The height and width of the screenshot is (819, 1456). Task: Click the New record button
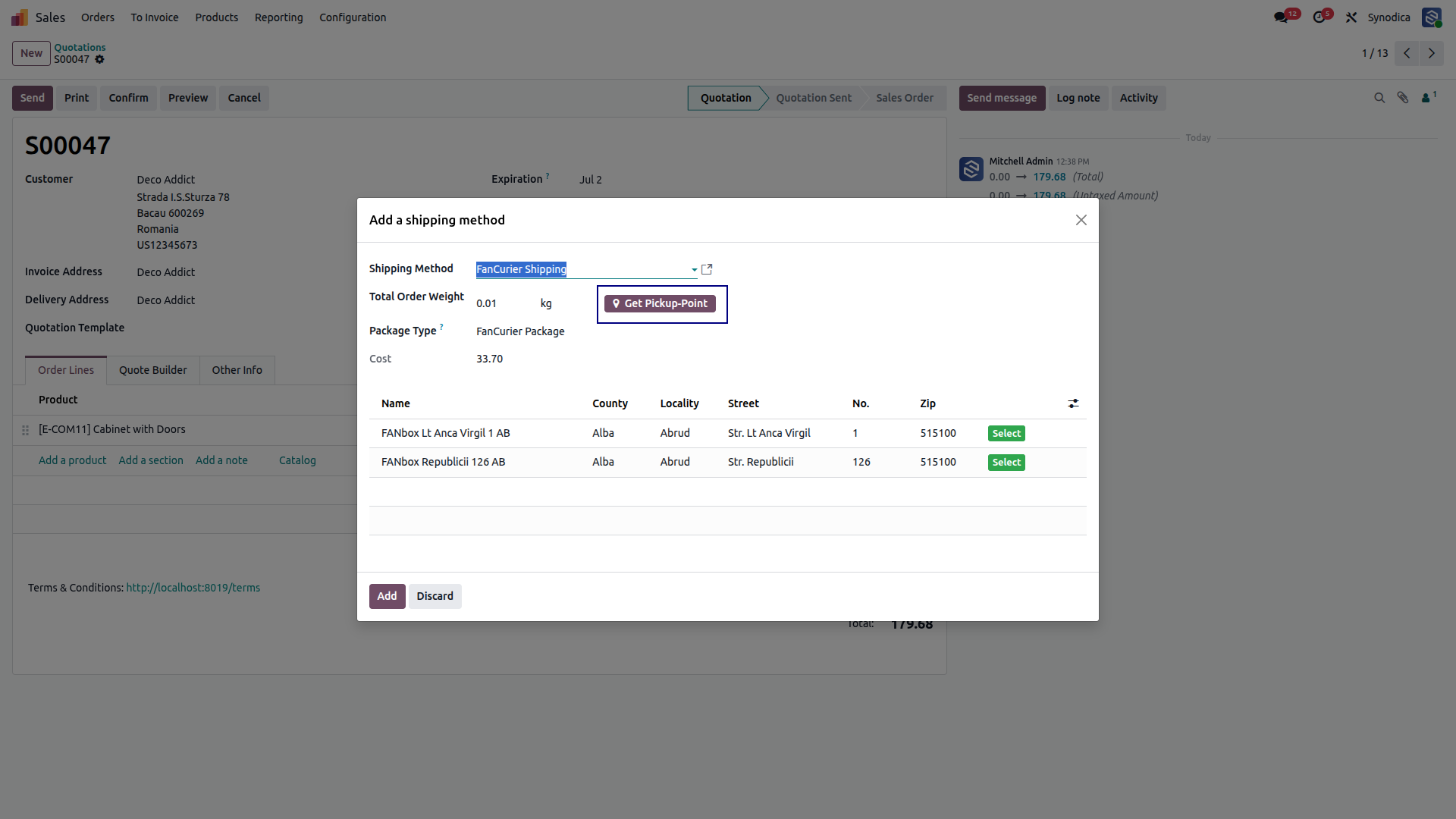[x=31, y=53]
